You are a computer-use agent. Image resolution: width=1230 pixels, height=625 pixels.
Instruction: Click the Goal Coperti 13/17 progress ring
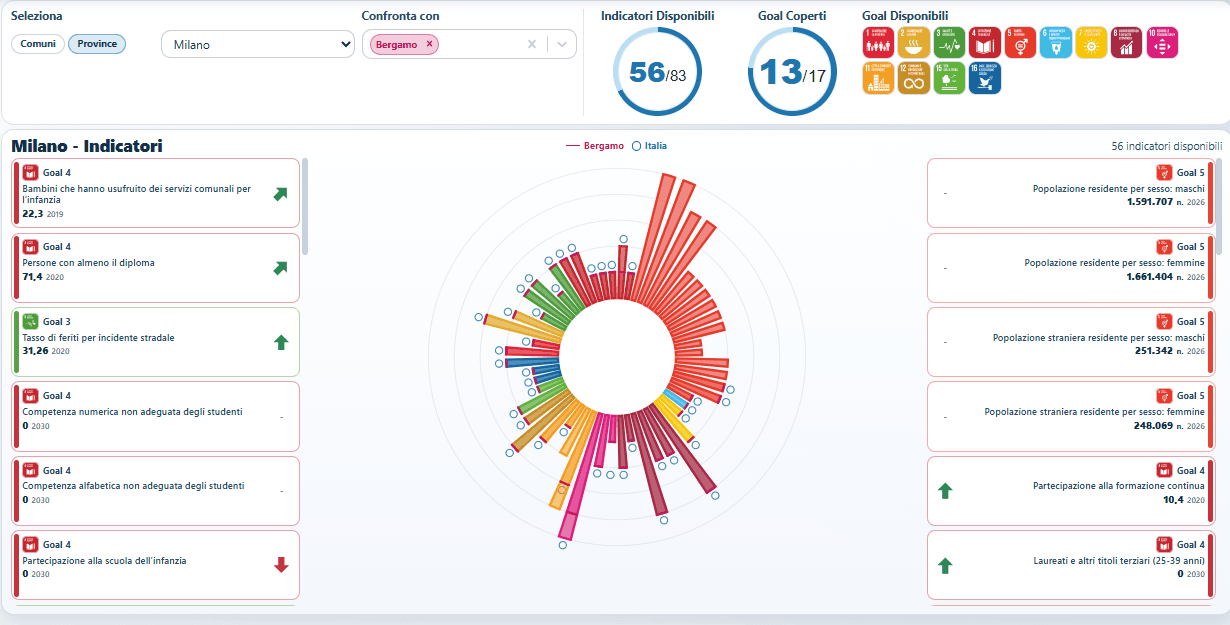point(792,73)
